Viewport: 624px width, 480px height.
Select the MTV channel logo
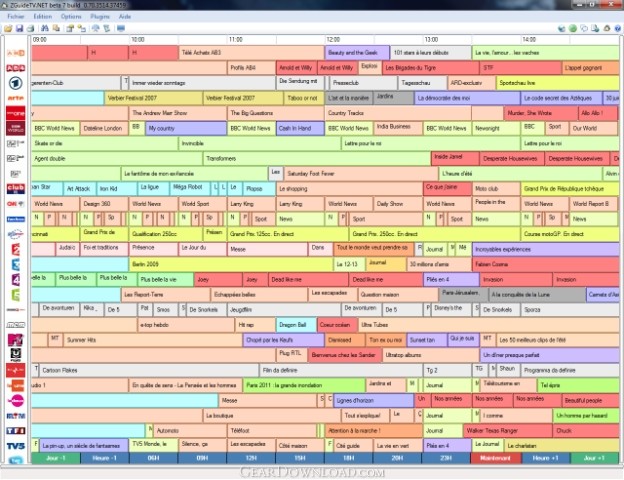(x=16, y=340)
